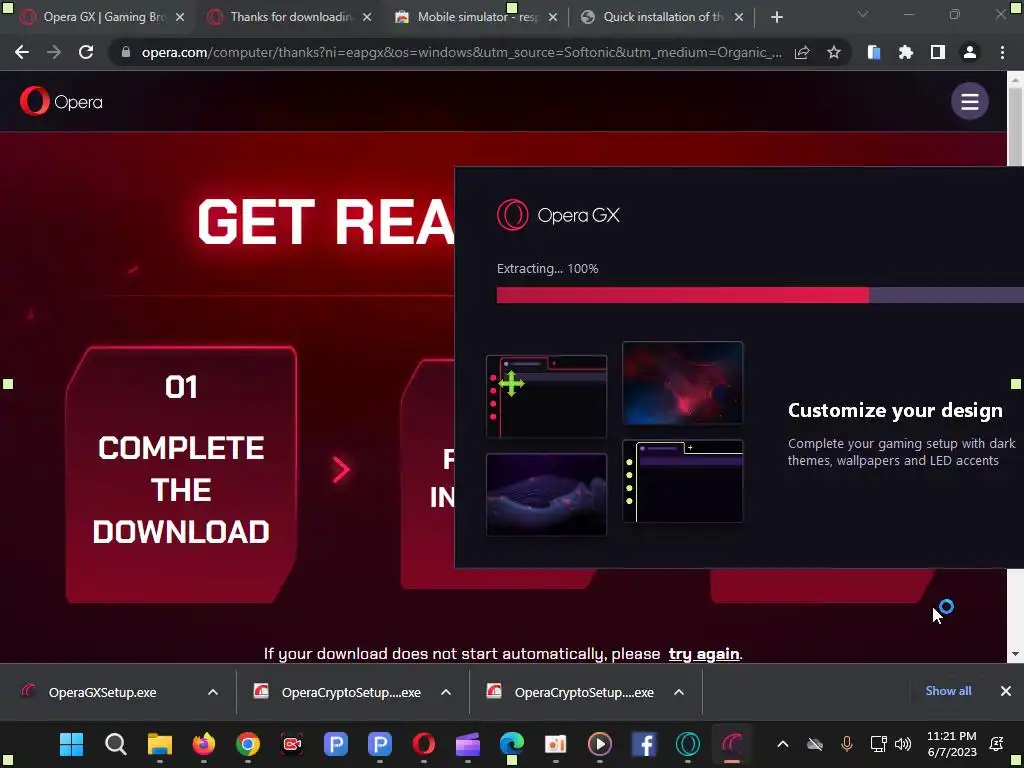Viewport: 1024px width, 768px height.
Task: Click the Opera logo in the page header
Action: point(61,101)
